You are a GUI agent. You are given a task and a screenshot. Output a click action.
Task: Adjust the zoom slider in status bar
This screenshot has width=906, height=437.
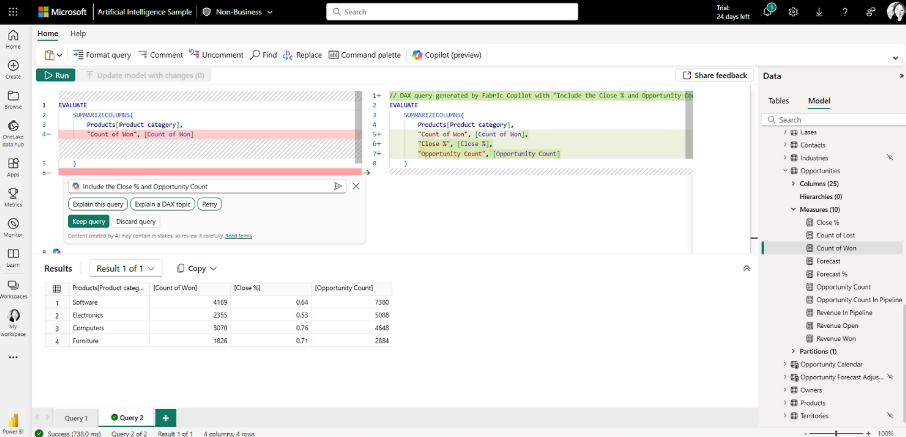(837, 432)
